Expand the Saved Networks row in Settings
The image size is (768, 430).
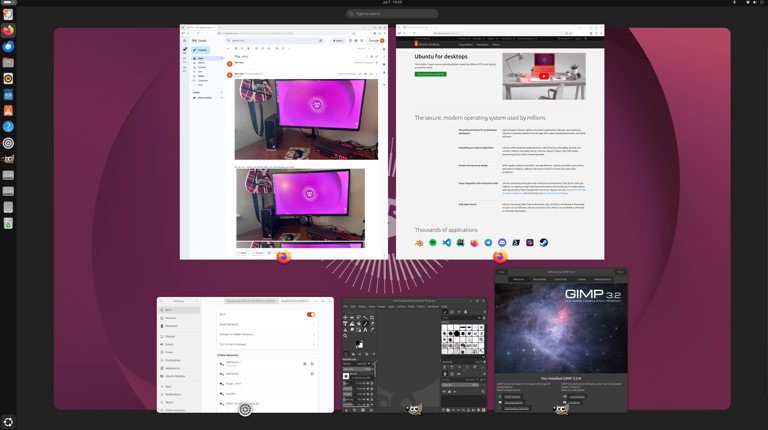click(x=266, y=324)
